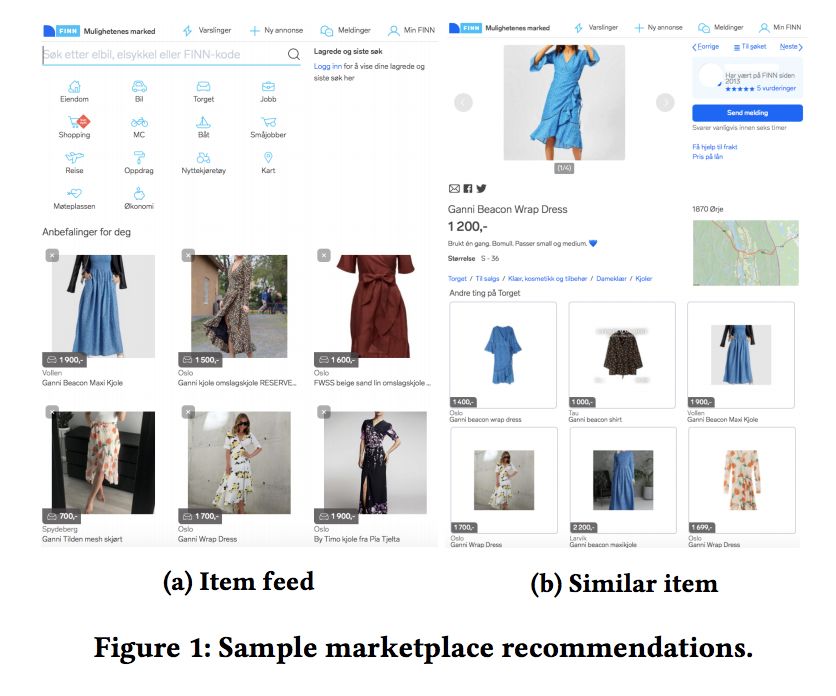Open similar item Ganni beacon maxikjole 2 200,-

click(623, 480)
